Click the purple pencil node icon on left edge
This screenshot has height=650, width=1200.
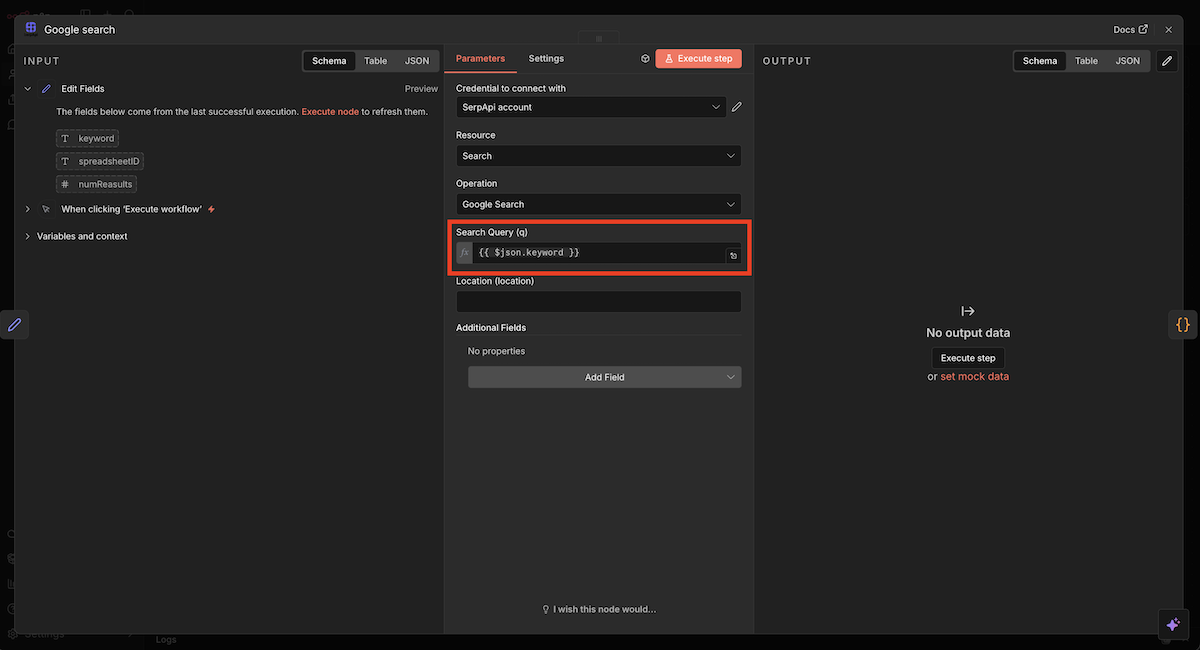tap(15, 325)
